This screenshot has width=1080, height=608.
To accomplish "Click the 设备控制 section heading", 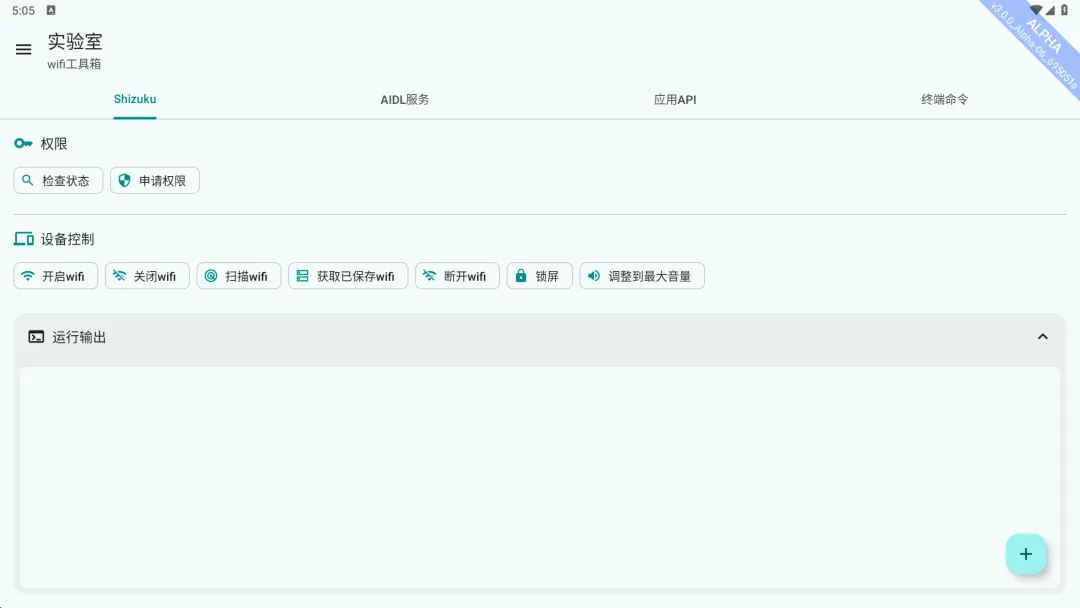I will coord(68,240).
